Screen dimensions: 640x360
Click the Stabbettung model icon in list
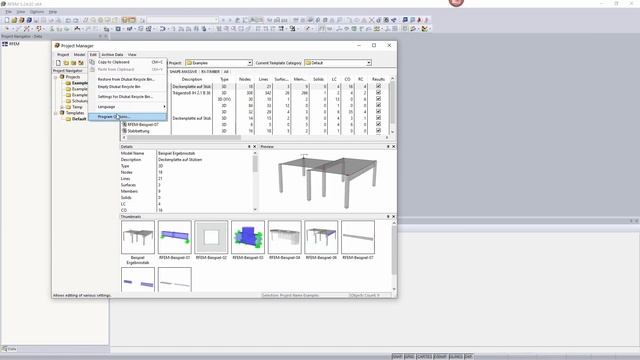click(x=124, y=131)
